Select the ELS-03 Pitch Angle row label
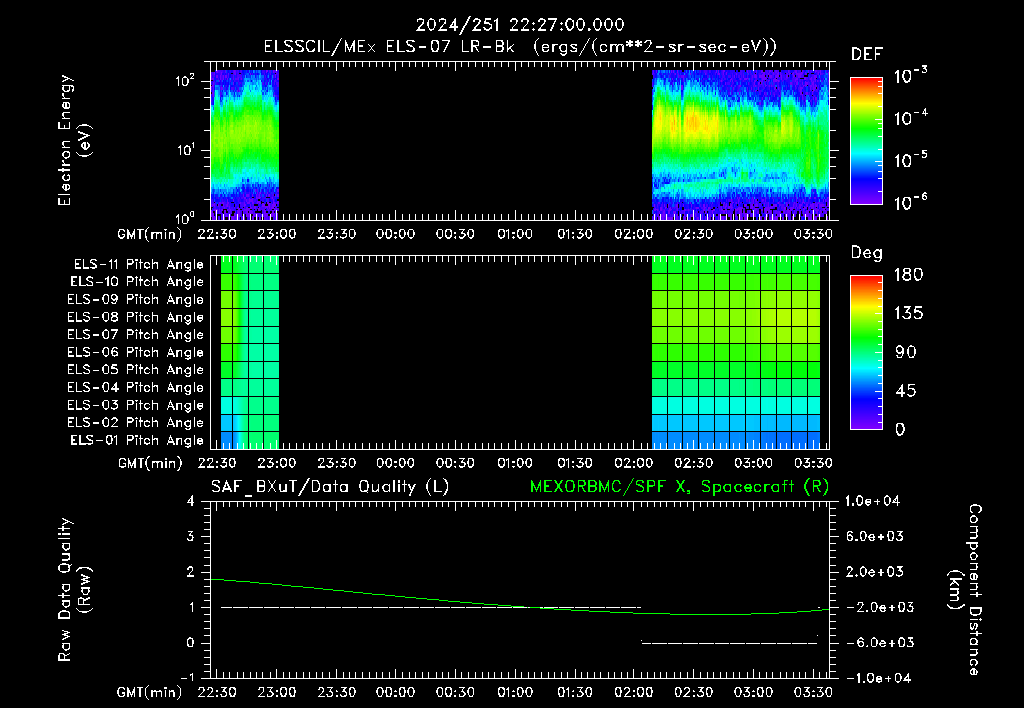 coord(135,405)
